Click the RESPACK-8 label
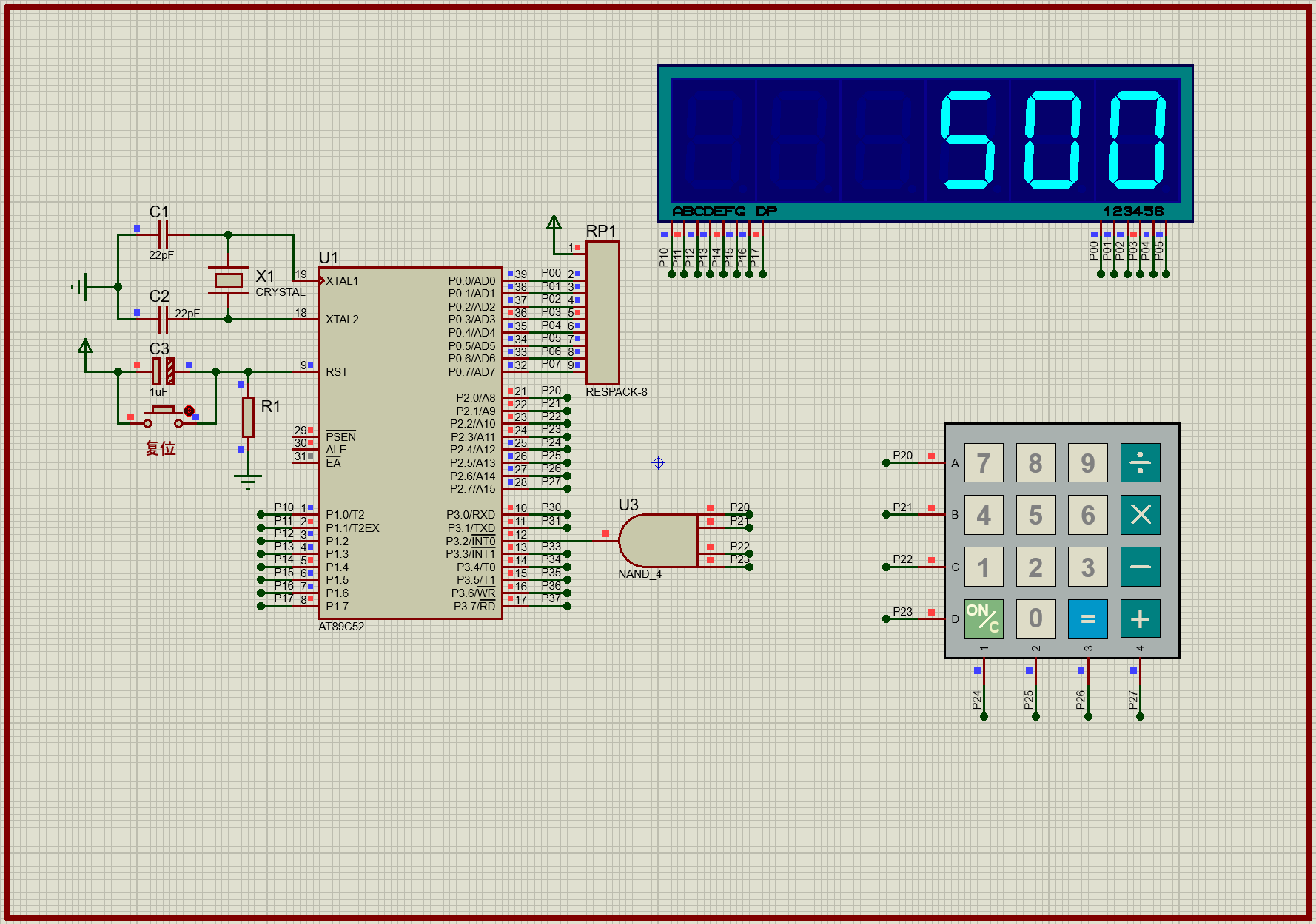Image resolution: width=1316 pixels, height=924 pixels. click(x=616, y=392)
